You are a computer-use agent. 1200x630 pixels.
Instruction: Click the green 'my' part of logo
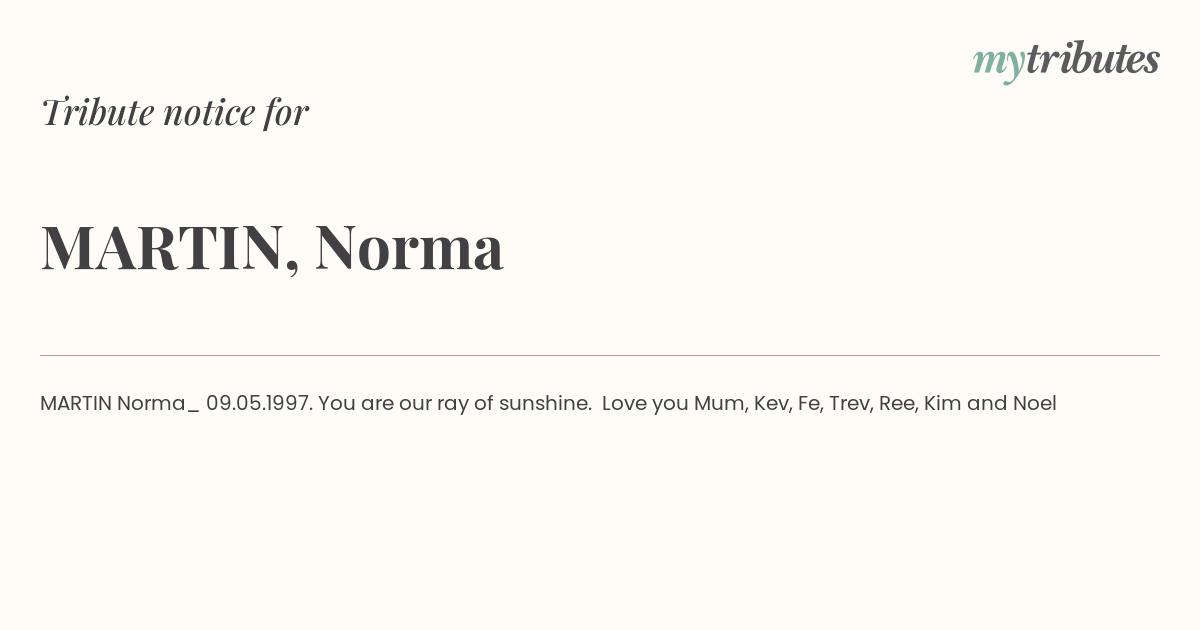click(998, 62)
